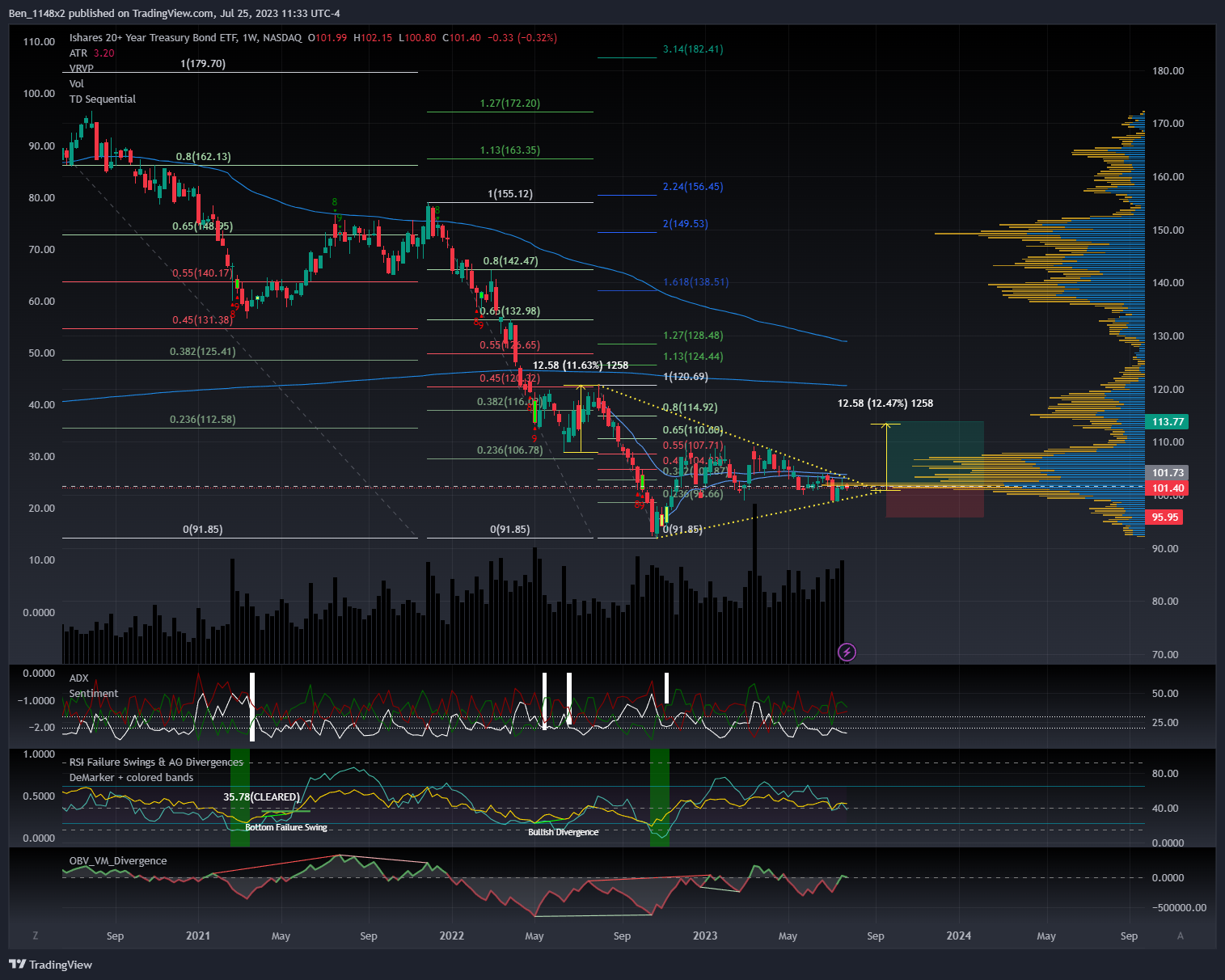Click the 1(120.69) Fibonacci label
Screen dimensions: 1225x980
(x=685, y=376)
